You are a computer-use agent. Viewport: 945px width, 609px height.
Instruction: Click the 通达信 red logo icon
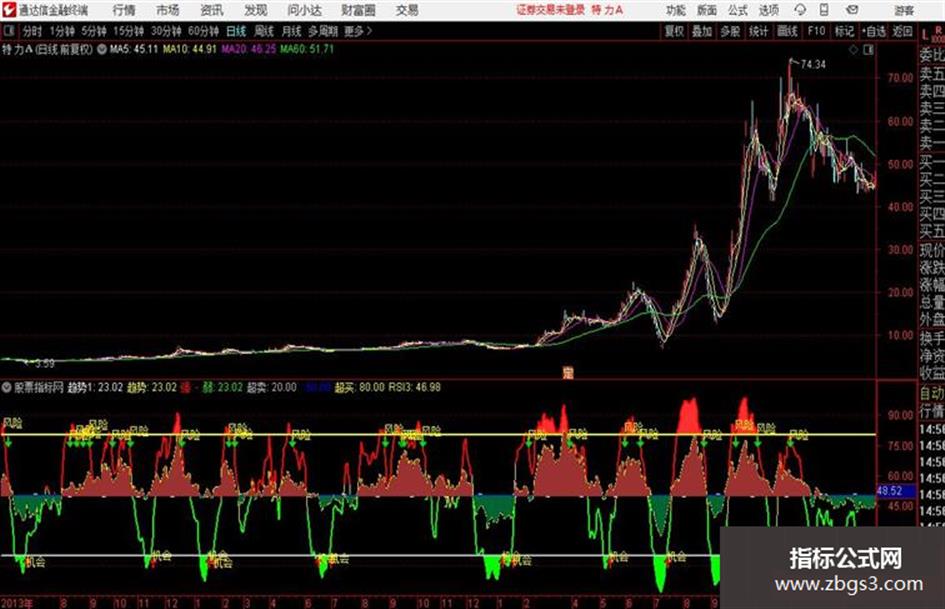click(9, 10)
